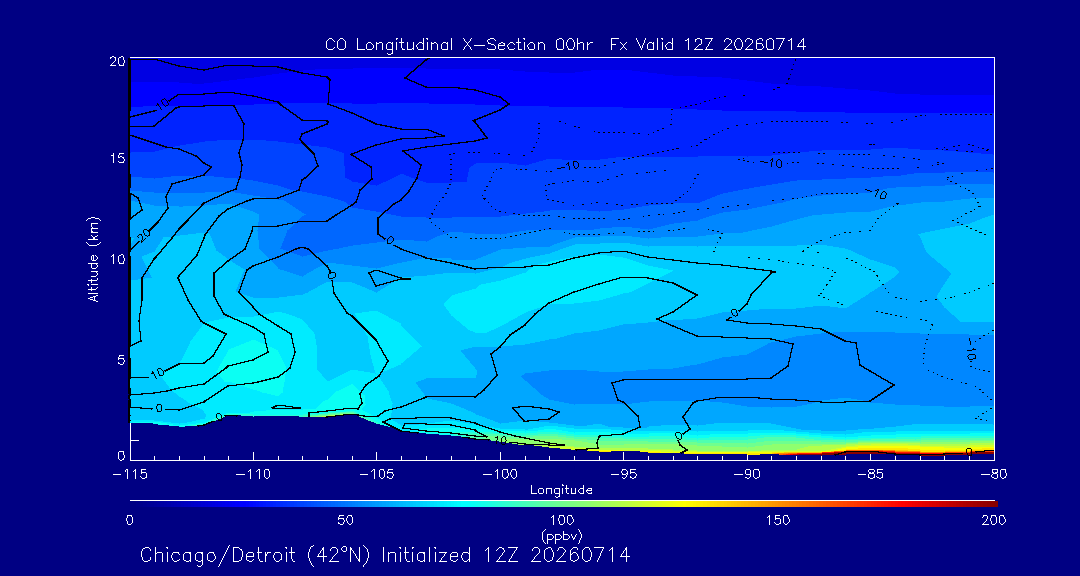Click the -80 longitude tick label
Screen dimensions: 1080x576
(994, 475)
